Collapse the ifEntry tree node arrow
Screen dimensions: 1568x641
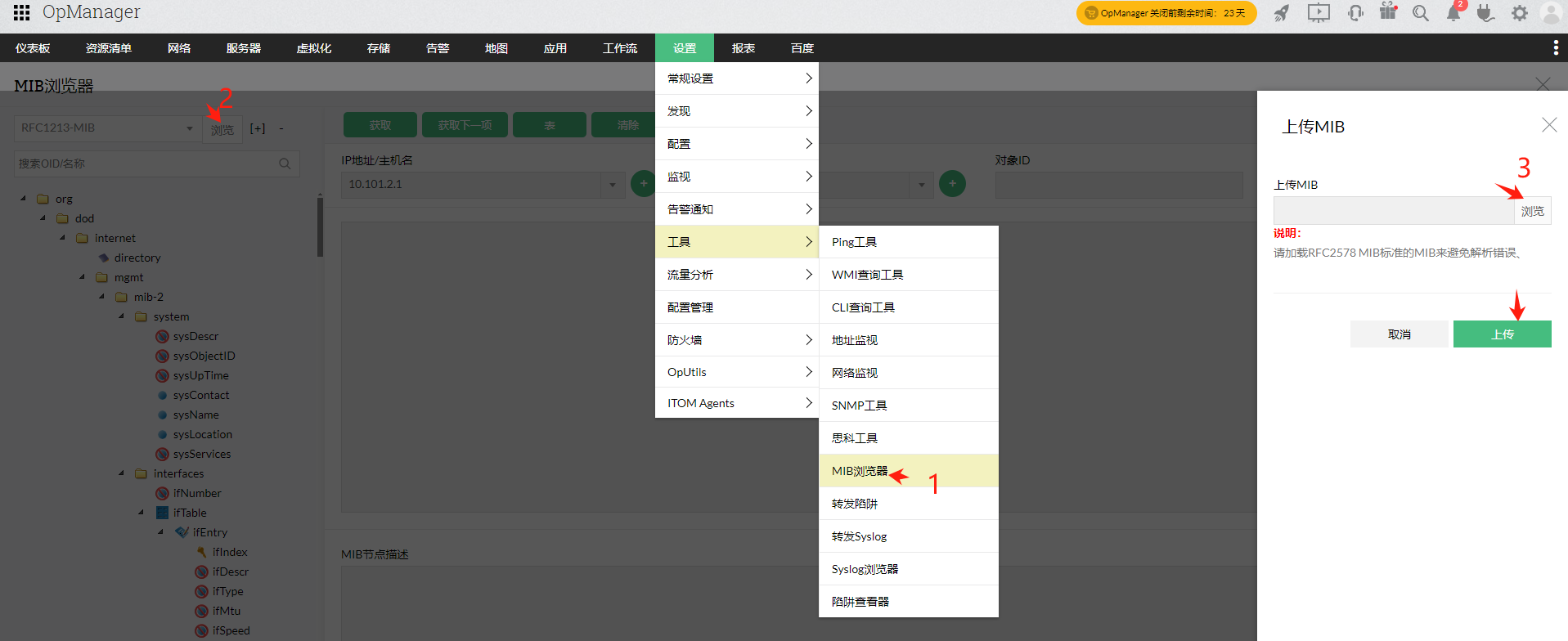point(160,532)
